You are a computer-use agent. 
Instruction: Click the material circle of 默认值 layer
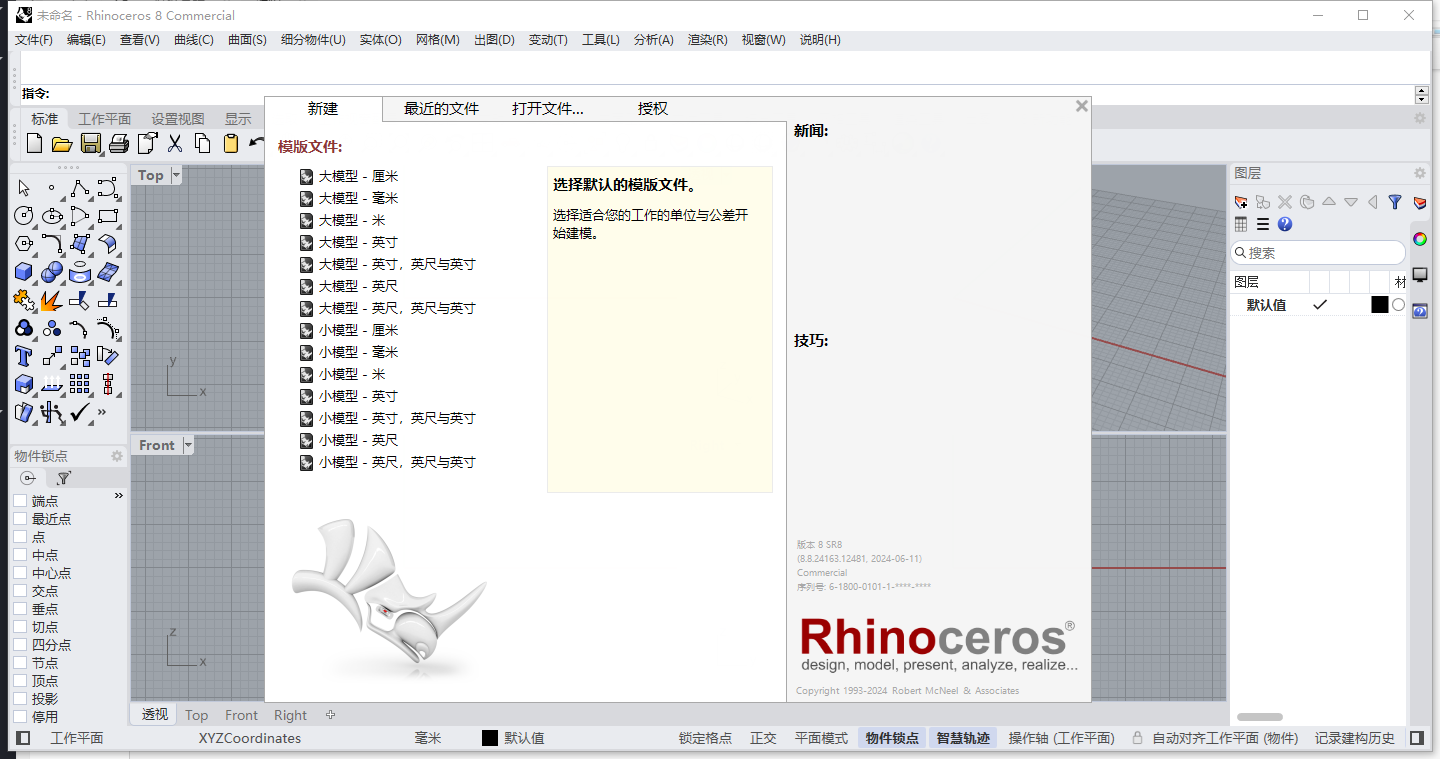pos(1398,305)
